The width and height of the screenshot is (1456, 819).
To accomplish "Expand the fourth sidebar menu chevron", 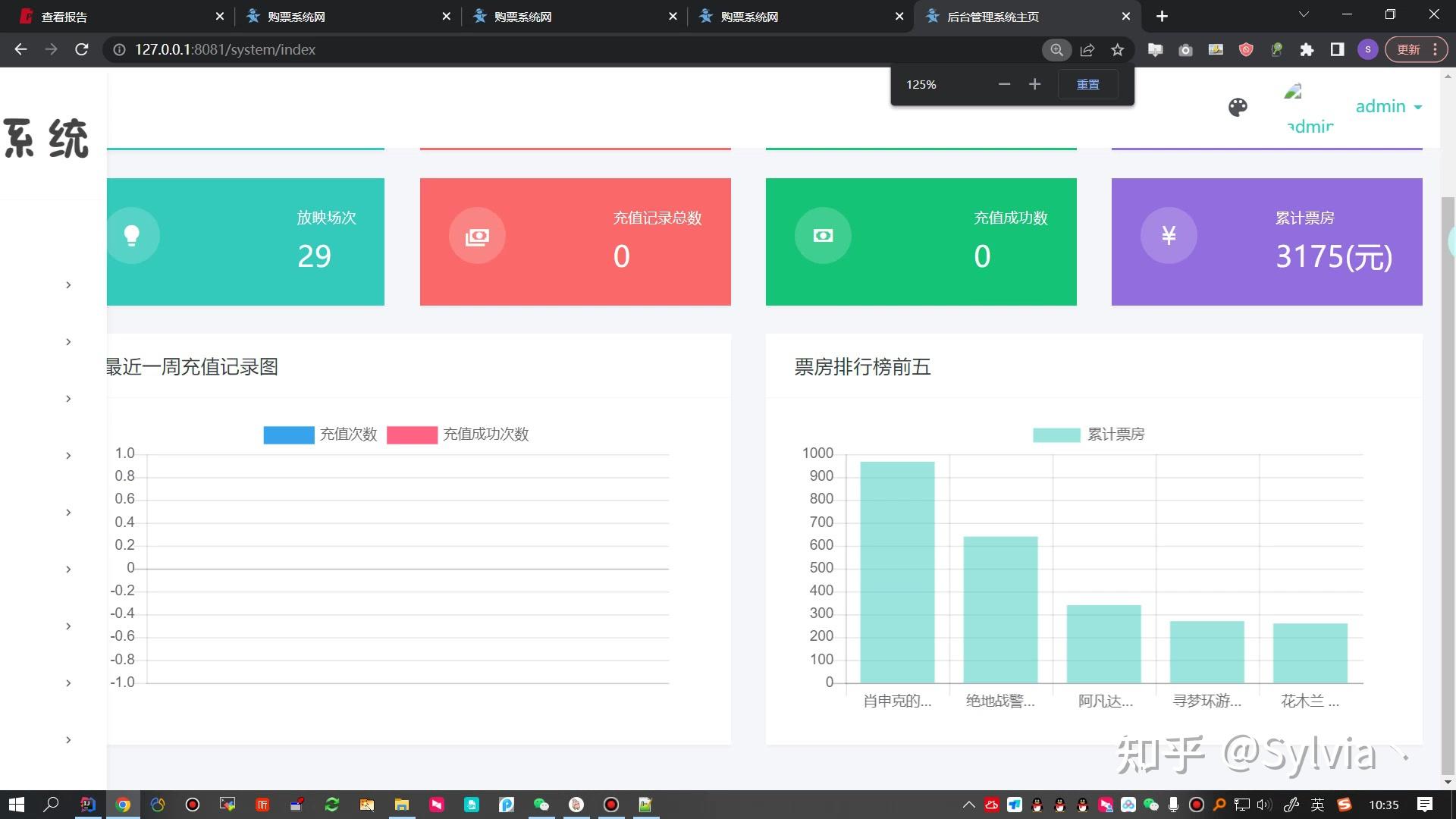I will pos(68,456).
